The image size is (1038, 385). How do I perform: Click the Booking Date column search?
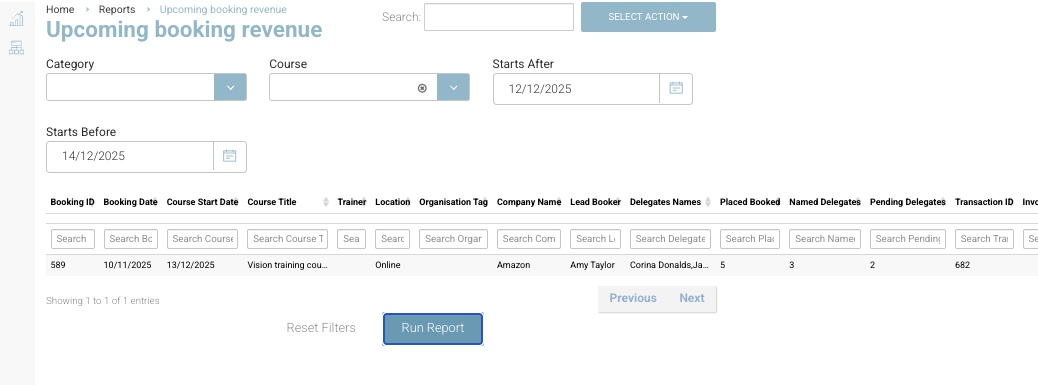(130, 239)
